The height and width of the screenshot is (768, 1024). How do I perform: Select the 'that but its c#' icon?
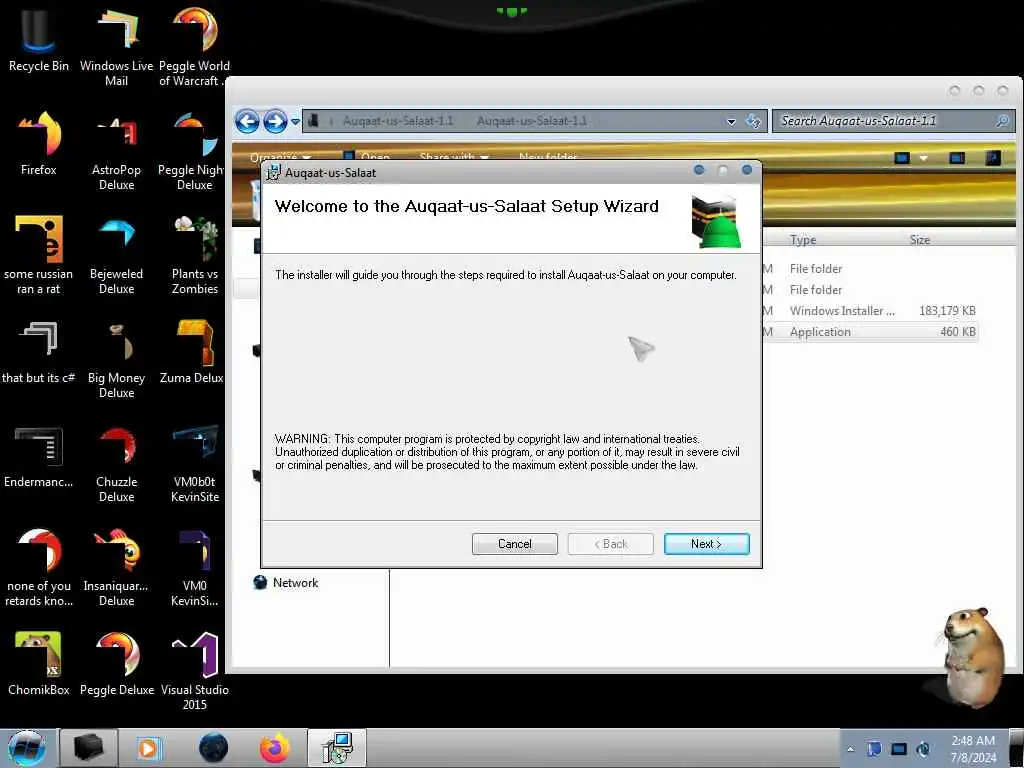pyautogui.click(x=39, y=351)
